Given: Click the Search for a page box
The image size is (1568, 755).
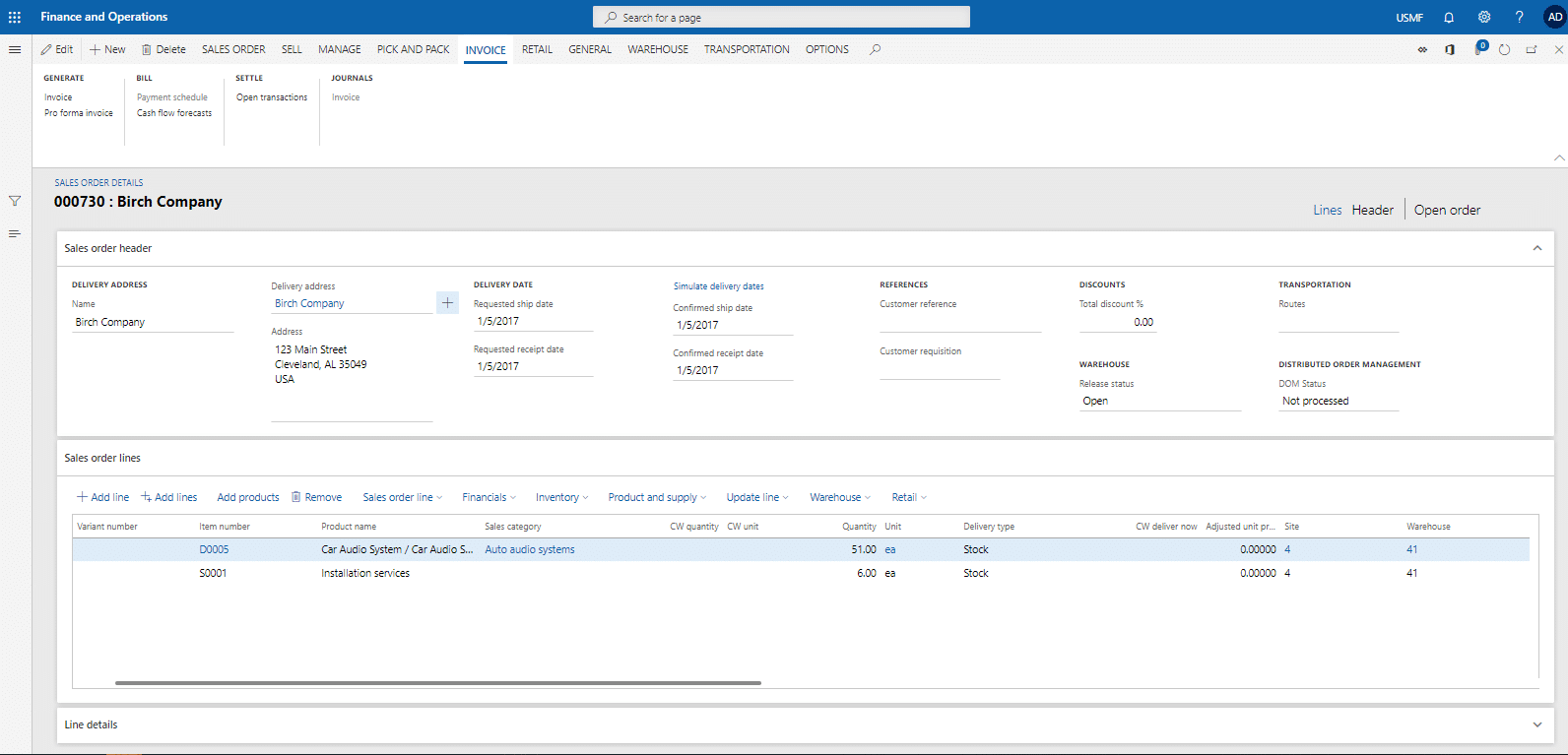Looking at the screenshot, I should (781, 17).
